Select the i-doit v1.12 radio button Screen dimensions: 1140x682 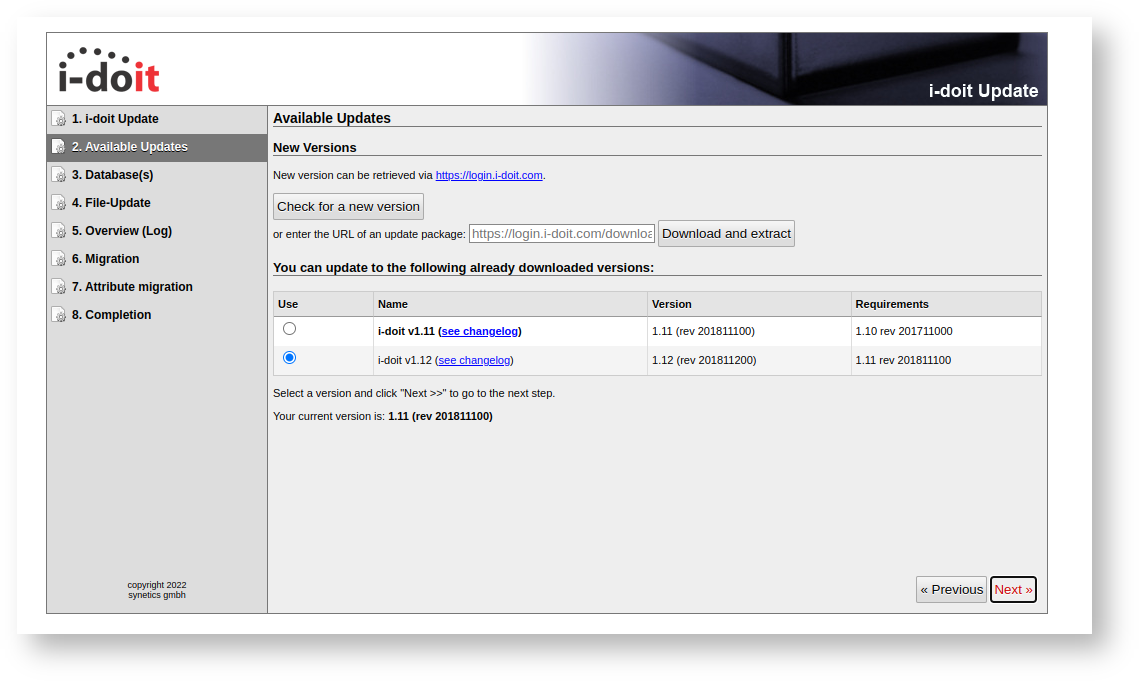[x=289, y=358]
